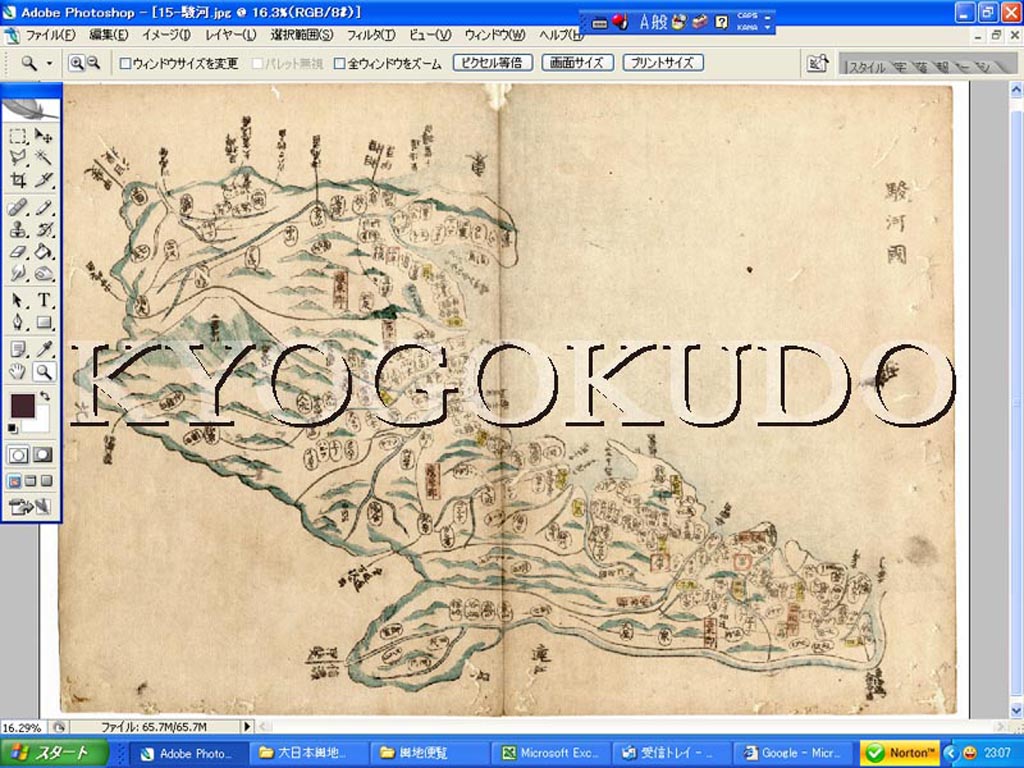This screenshot has width=1024, height=768.
Task: Swap foreground and background colors
Action: click(x=45, y=396)
